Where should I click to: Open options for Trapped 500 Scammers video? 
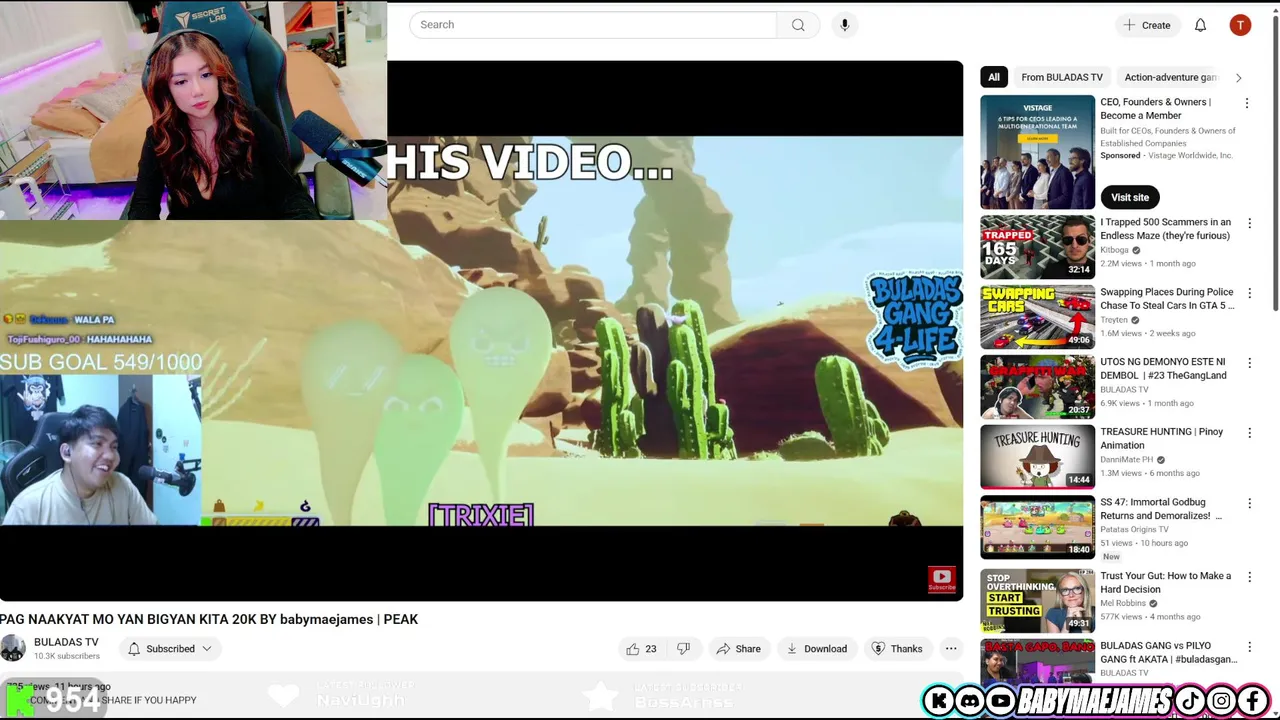[1249, 223]
